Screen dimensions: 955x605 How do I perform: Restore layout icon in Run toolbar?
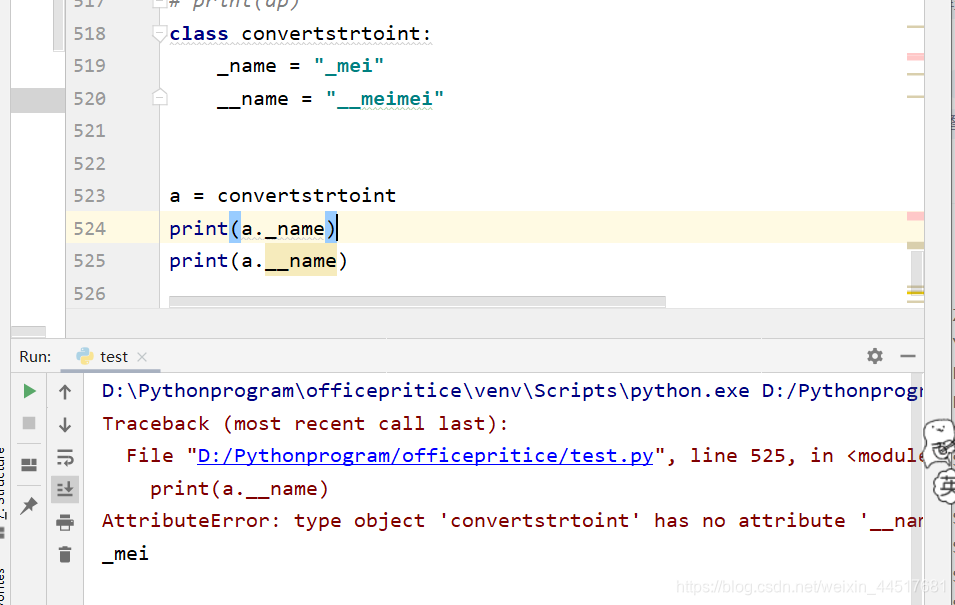29,465
